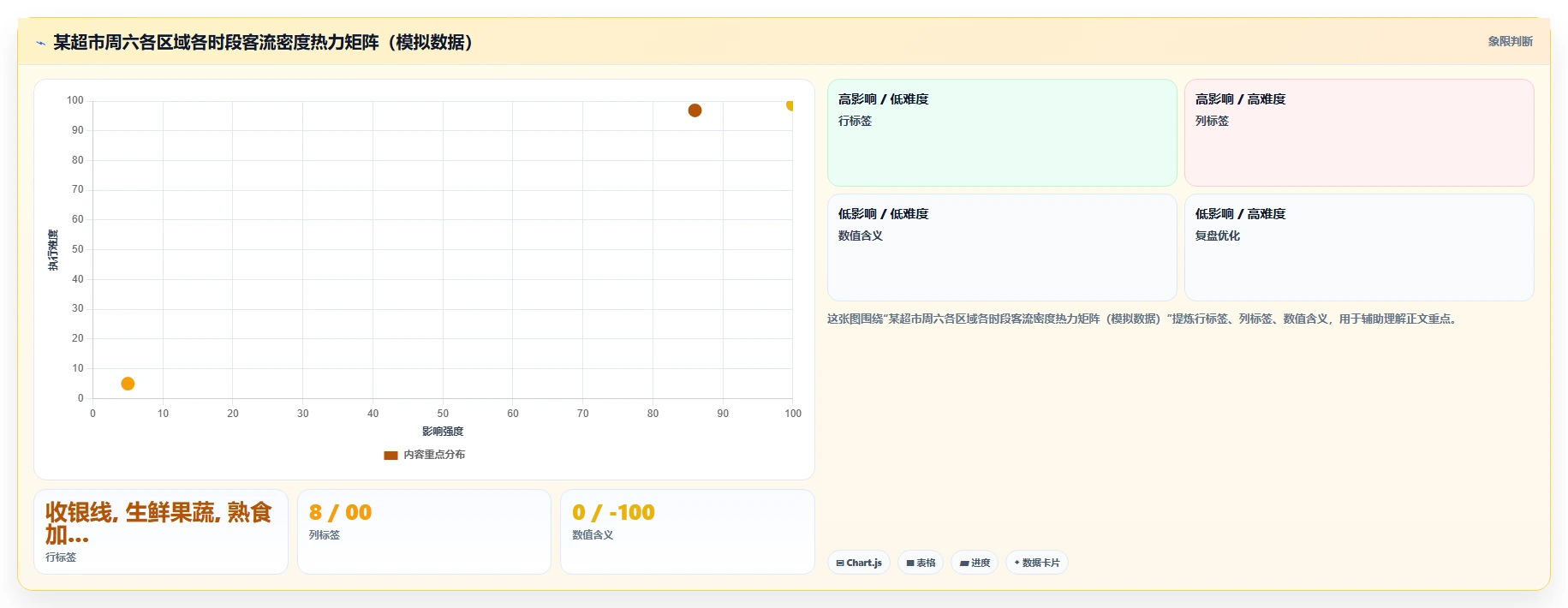Click the 0 / -100 value card

687,532
